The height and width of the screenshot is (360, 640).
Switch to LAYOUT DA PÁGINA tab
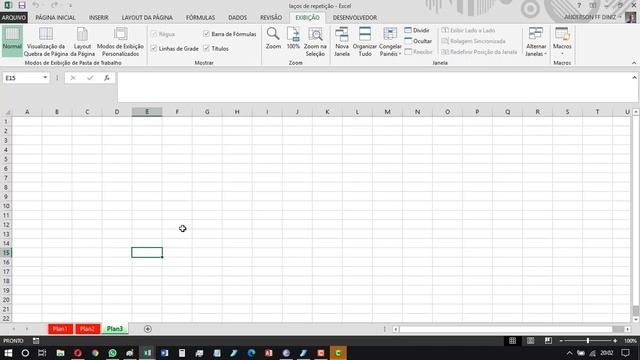pyautogui.click(x=147, y=18)
